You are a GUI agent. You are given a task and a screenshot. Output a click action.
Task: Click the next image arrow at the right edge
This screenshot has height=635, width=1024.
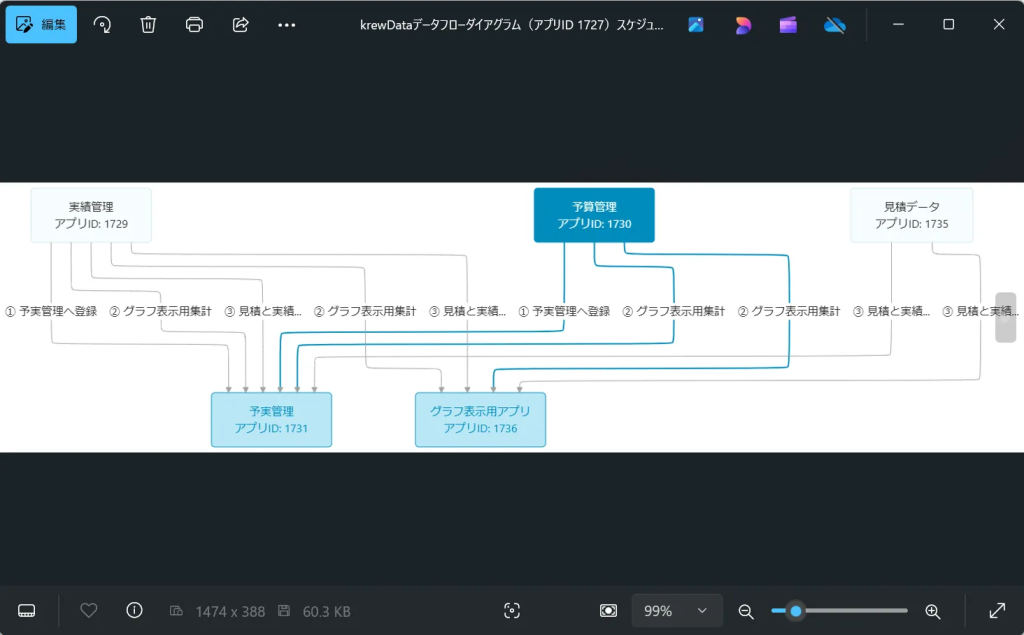1005,318
